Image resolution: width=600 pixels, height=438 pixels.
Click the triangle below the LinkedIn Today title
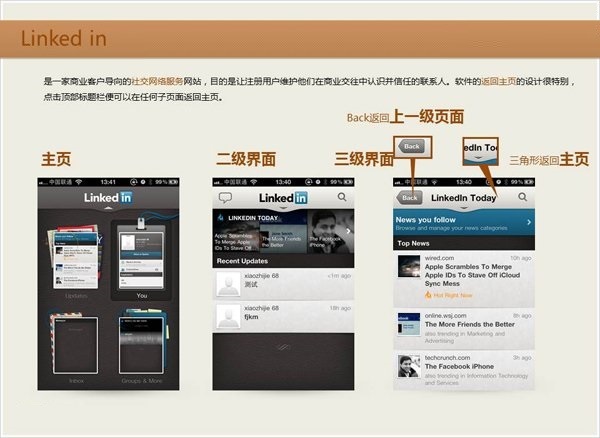(x=464, y=208)
